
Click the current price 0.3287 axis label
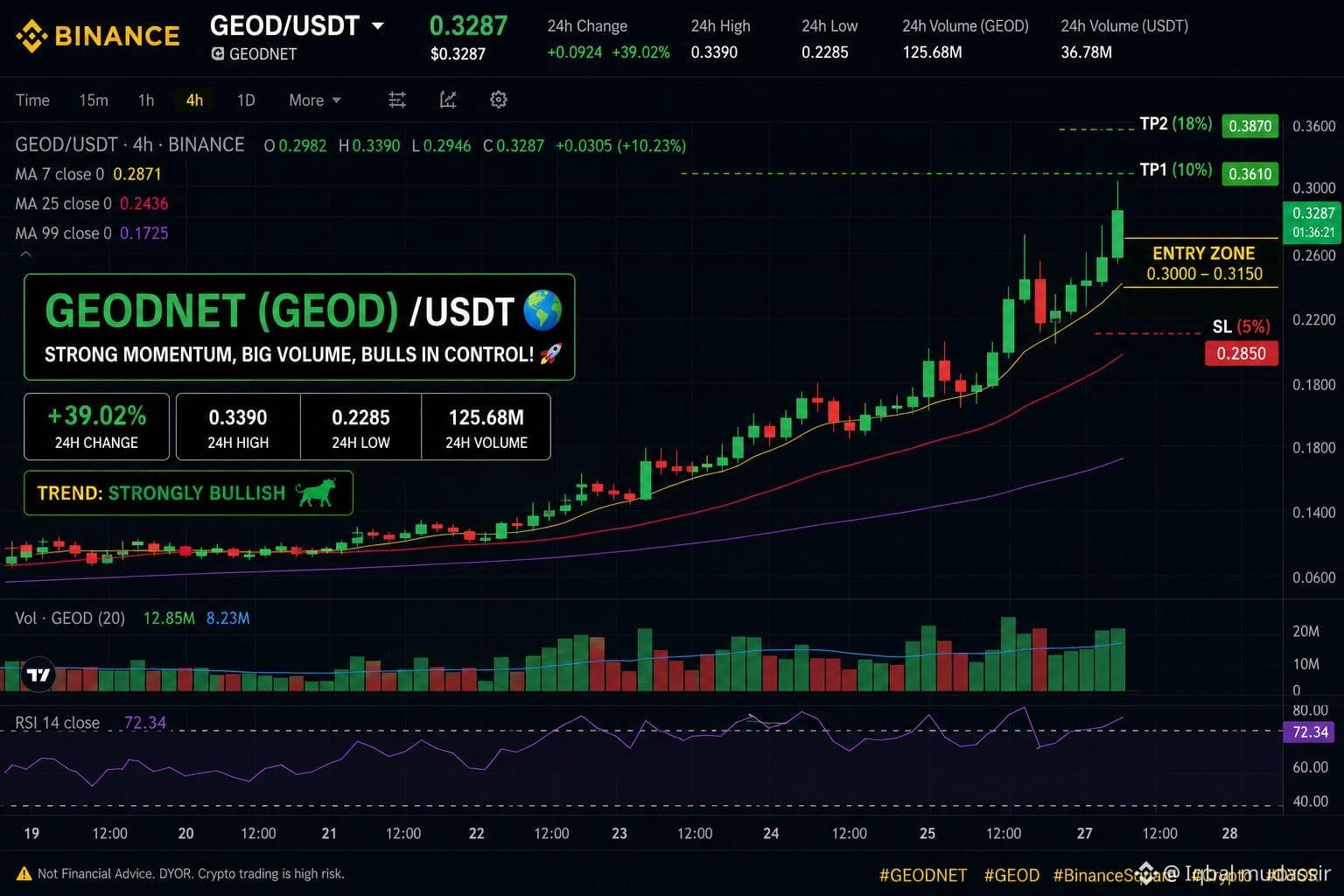pos(1313,222)
